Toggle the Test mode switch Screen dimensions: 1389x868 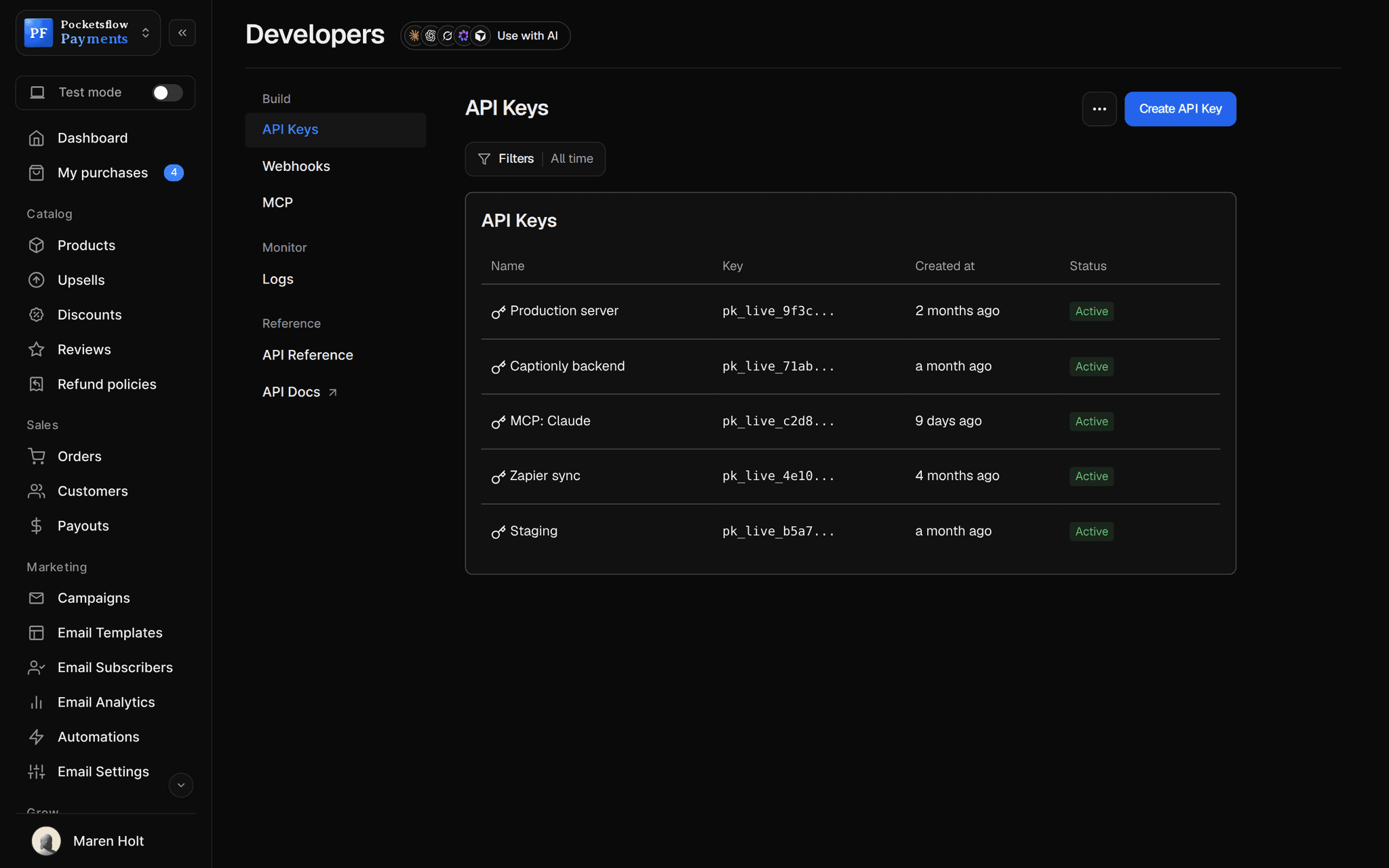coord(167,93)
